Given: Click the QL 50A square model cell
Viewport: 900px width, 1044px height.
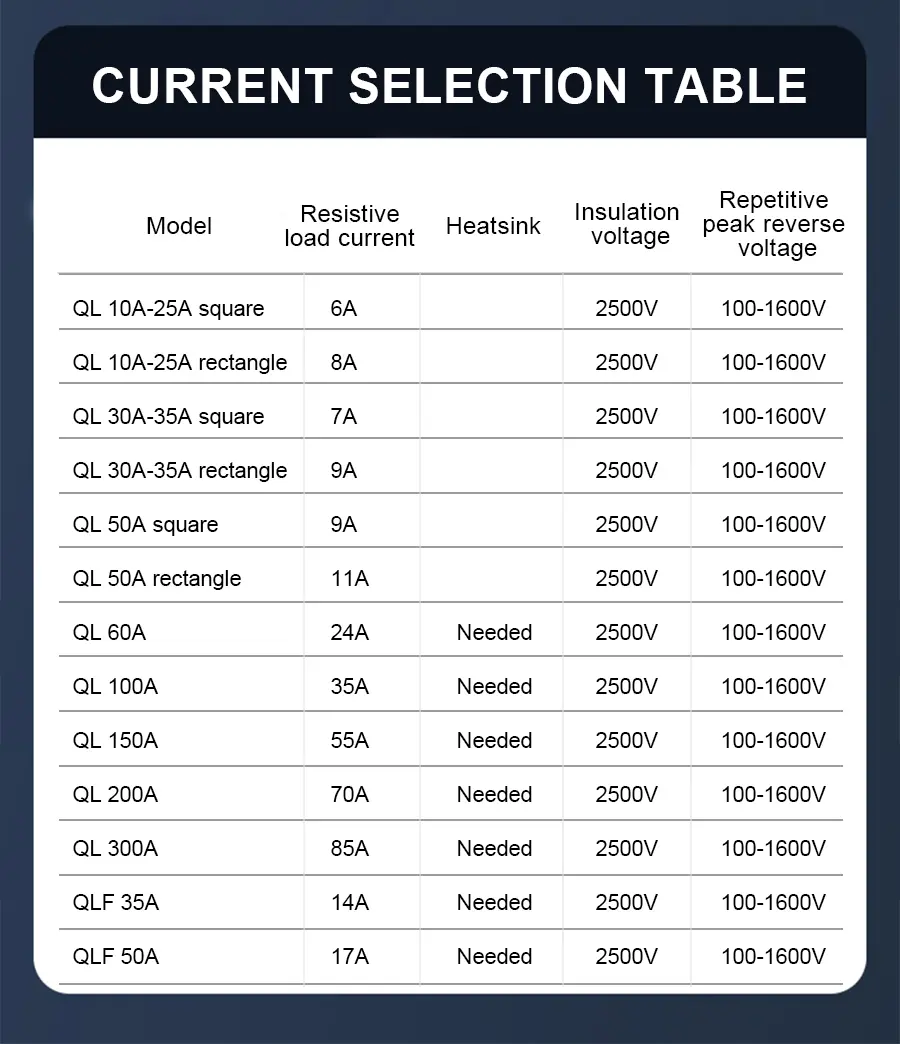Looking at the screenshot, I should (145, 525).
